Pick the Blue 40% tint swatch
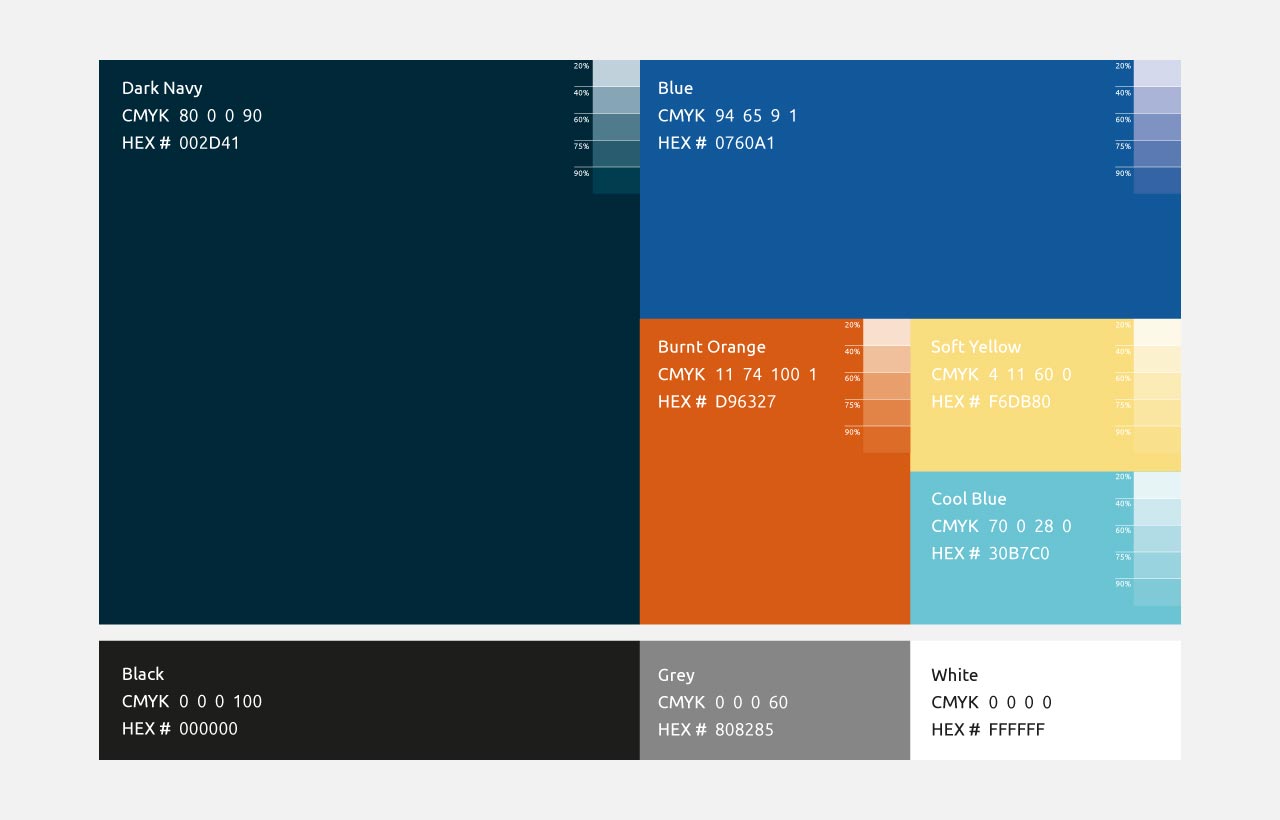The image size is (1280, 820). (1157, 100)
